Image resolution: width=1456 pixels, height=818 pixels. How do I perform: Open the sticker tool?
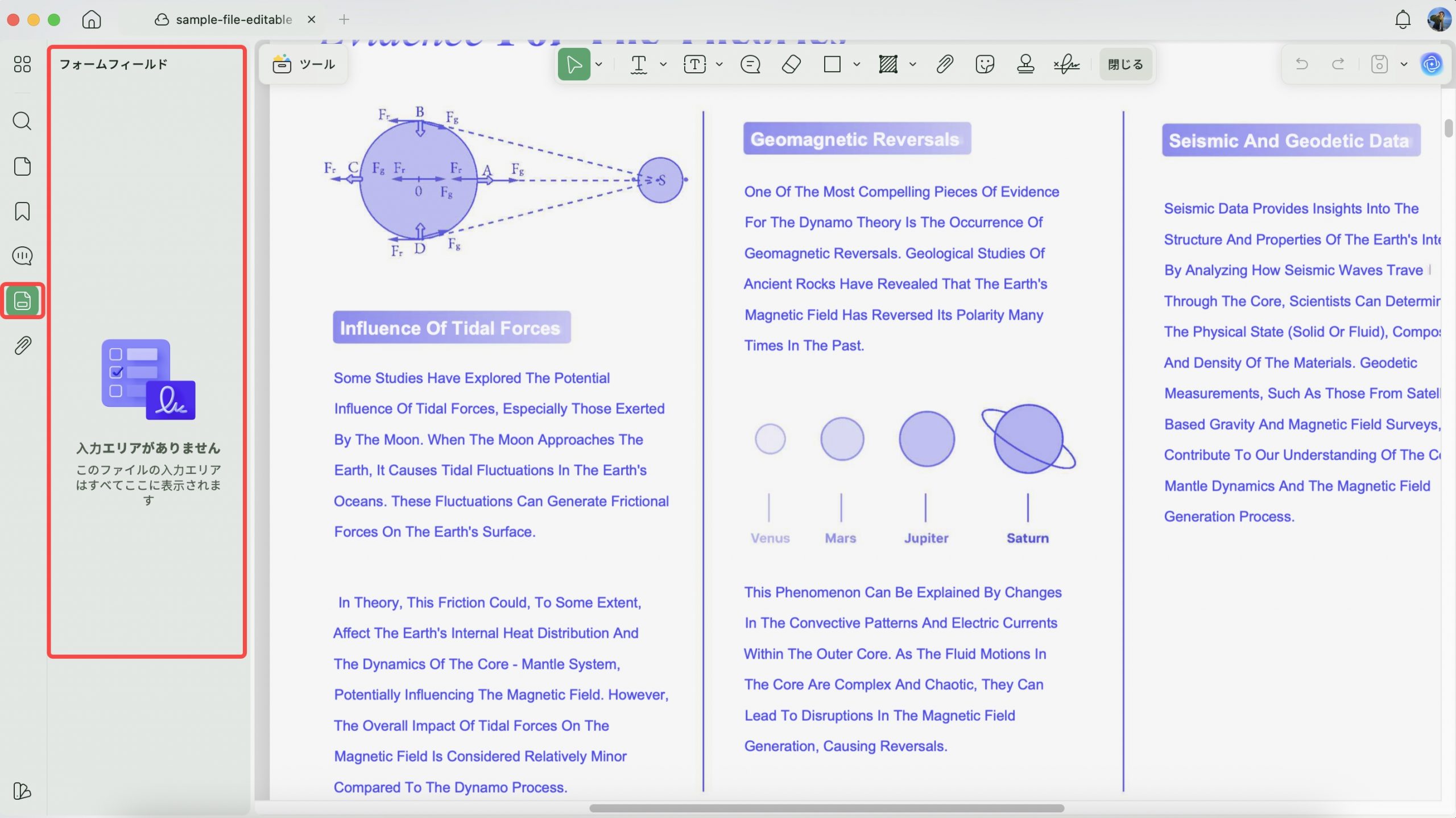[x=985, y=64]
